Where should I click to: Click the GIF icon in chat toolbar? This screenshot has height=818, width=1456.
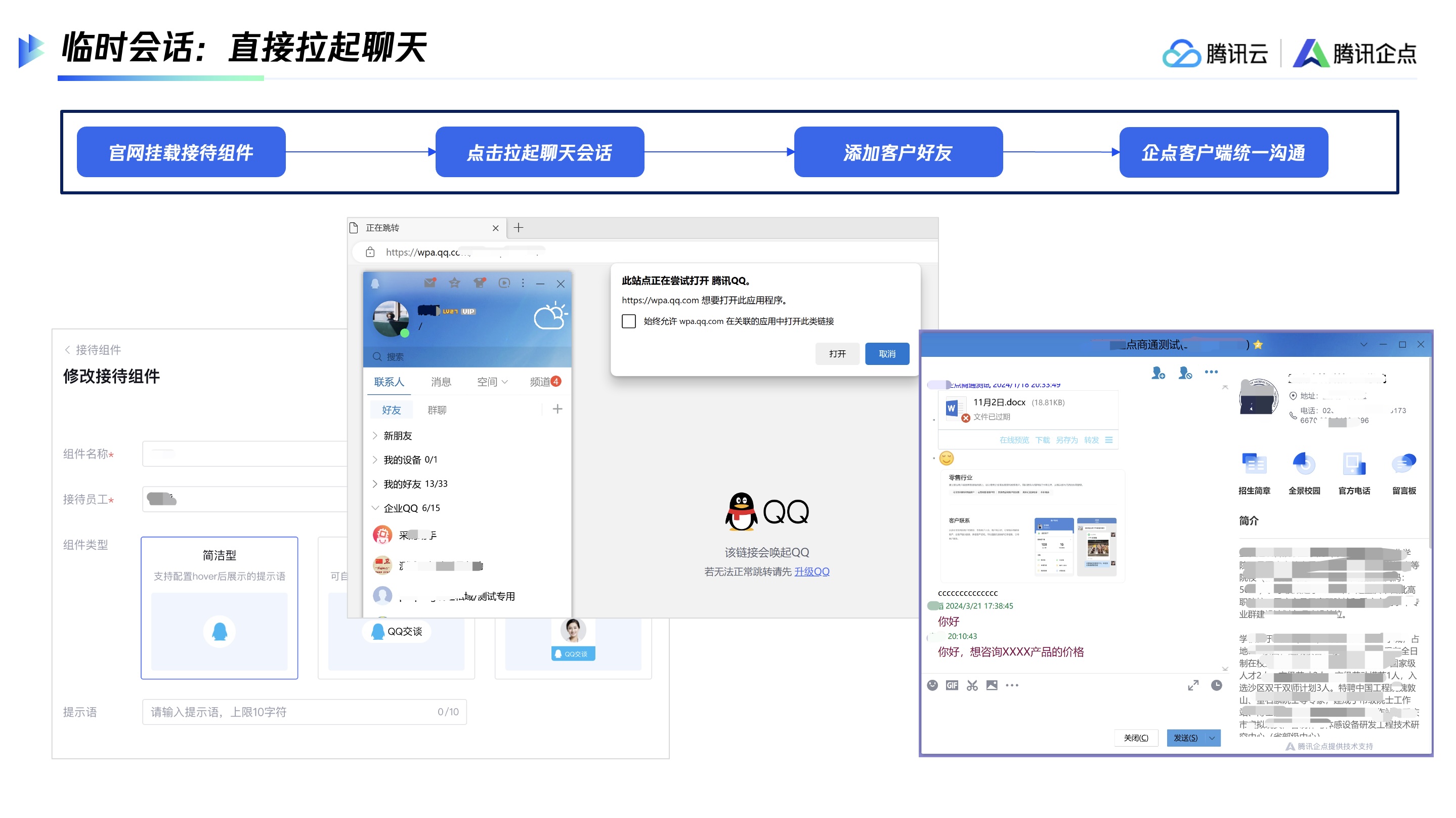(952, 685)
